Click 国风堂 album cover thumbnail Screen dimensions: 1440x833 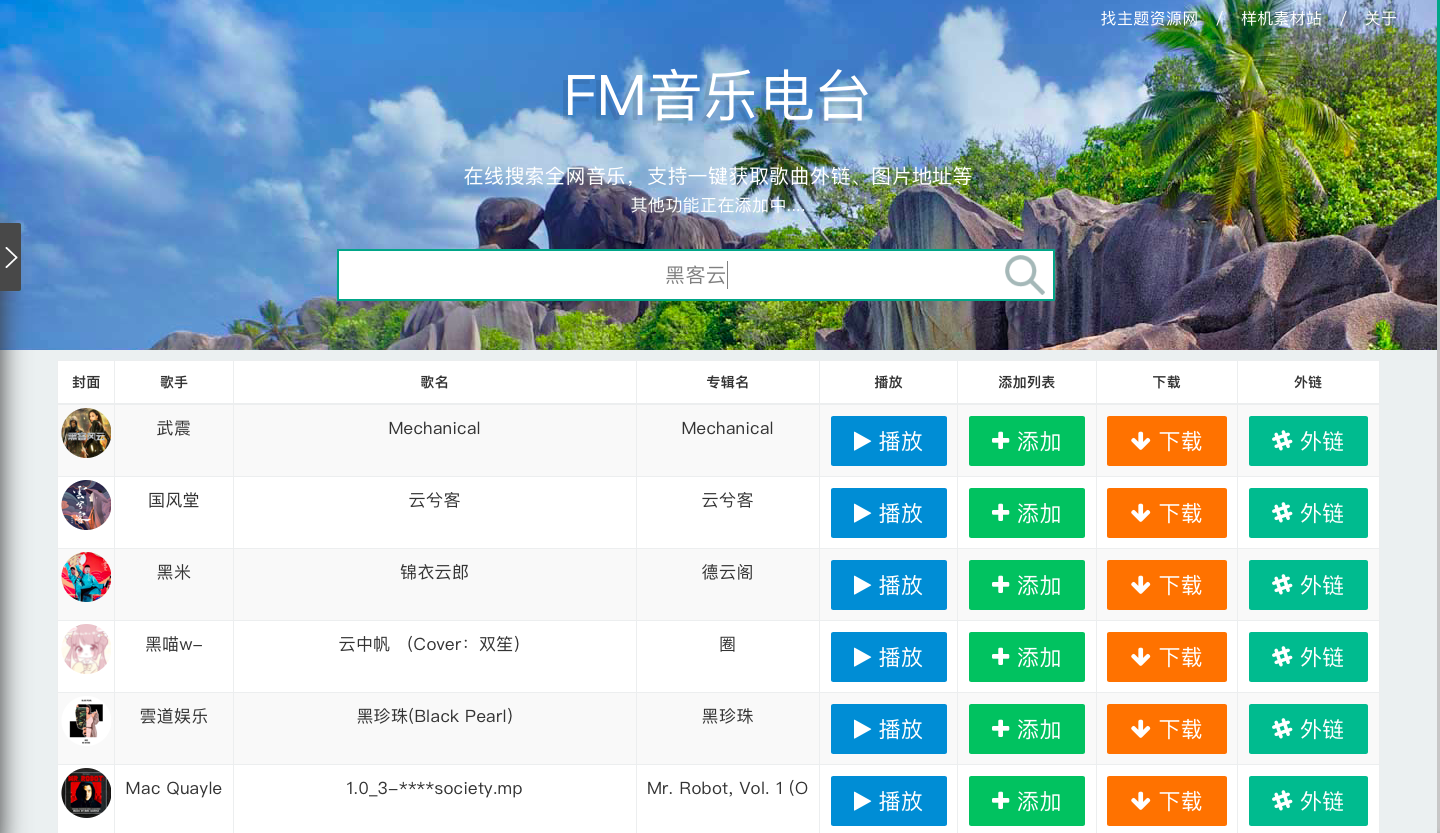click(86, 505)
